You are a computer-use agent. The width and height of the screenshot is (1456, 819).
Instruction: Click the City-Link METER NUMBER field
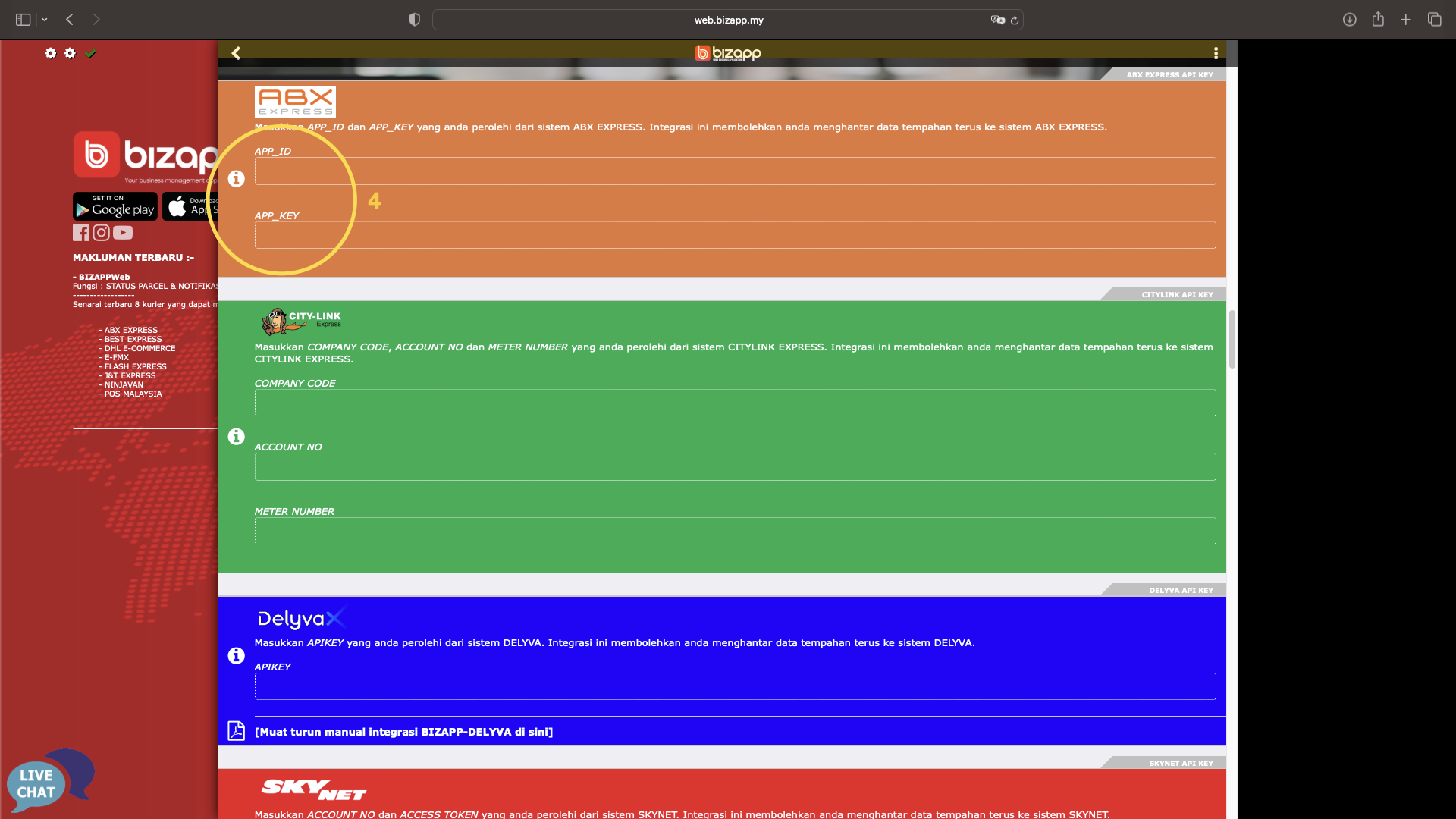(735, 531)
